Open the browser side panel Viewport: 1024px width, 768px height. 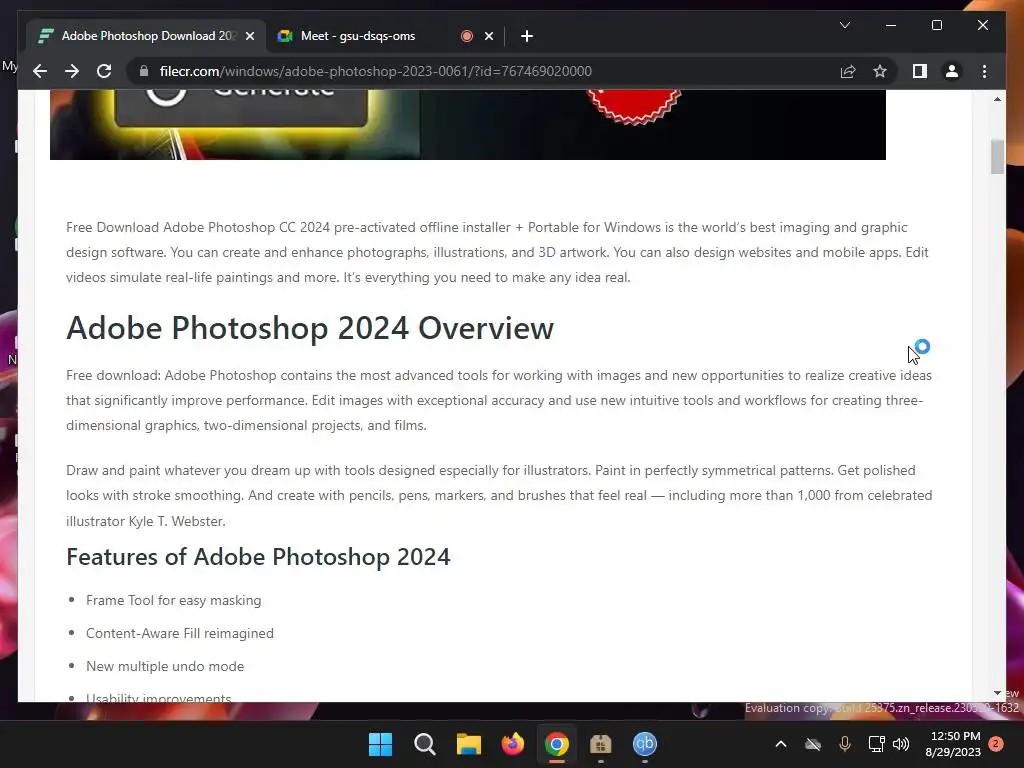tap(920, 71)
